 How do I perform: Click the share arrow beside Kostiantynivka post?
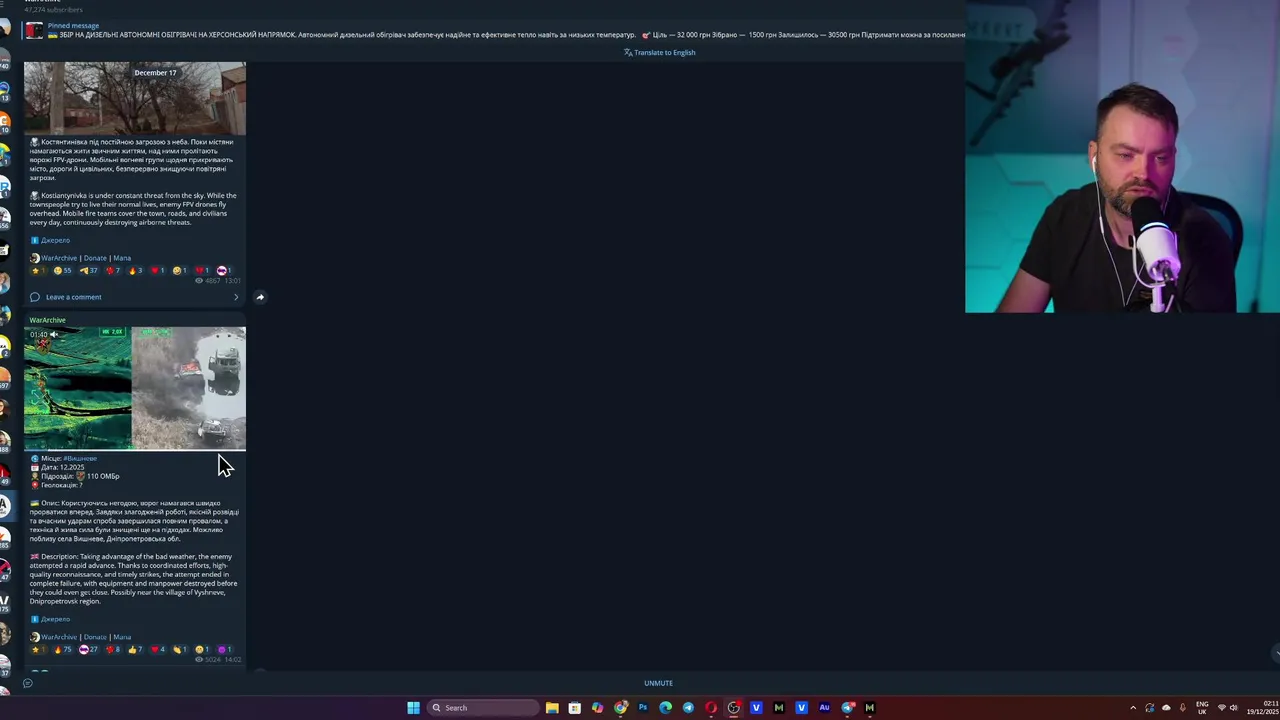[x=260, y=297]
